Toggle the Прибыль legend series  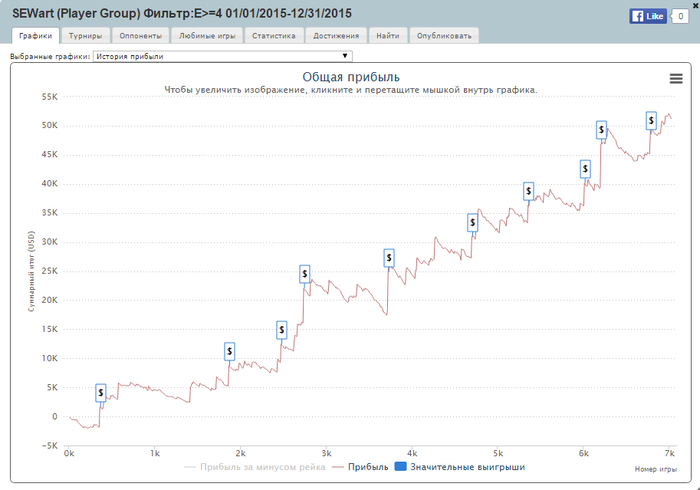(x=361, y=467)
